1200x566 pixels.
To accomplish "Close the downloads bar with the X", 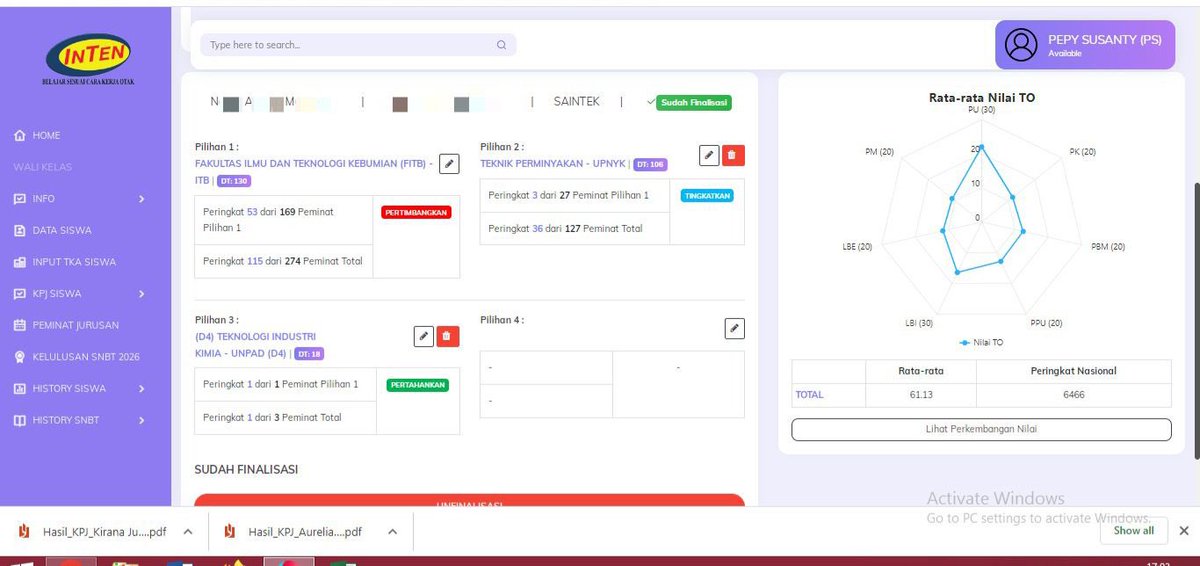I will coord(1184,531).
